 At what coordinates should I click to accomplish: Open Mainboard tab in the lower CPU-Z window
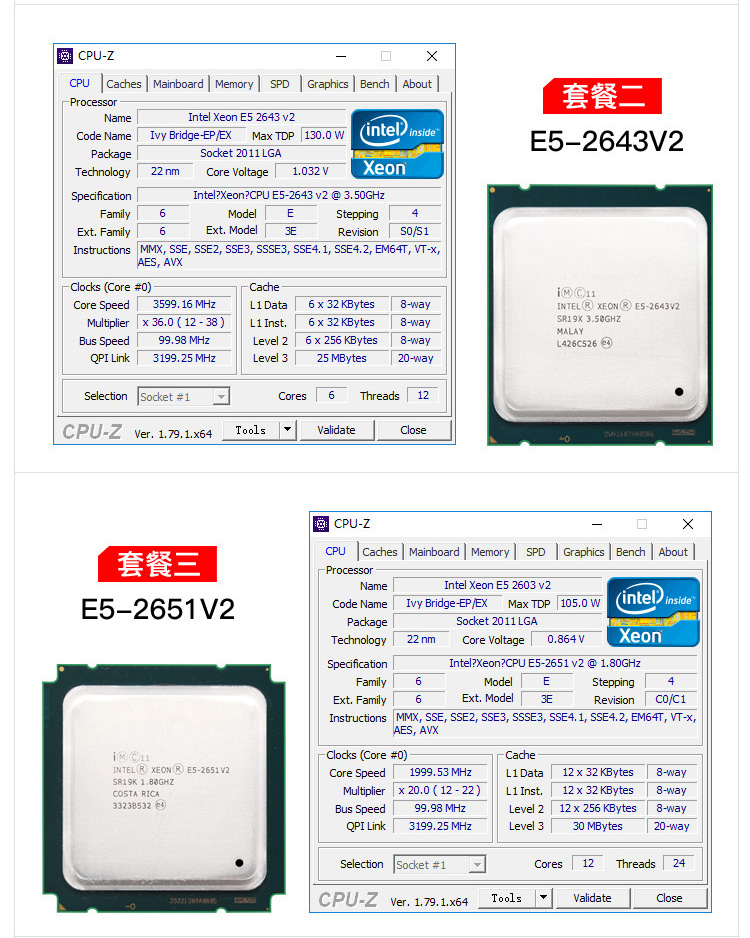pyautogui.click(x=434, y=552)
